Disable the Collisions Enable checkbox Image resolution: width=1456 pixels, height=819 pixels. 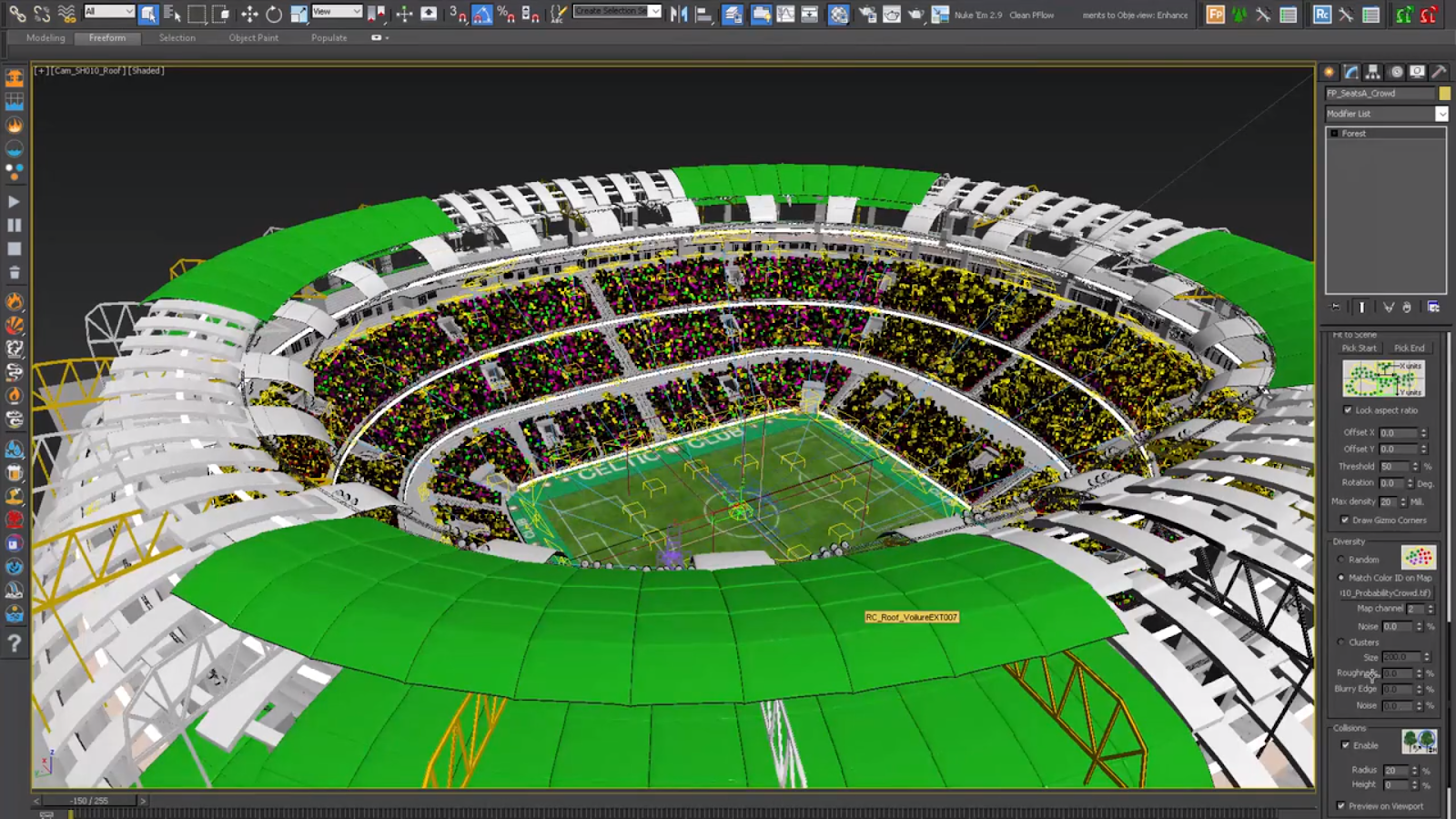click(1347, 744)
